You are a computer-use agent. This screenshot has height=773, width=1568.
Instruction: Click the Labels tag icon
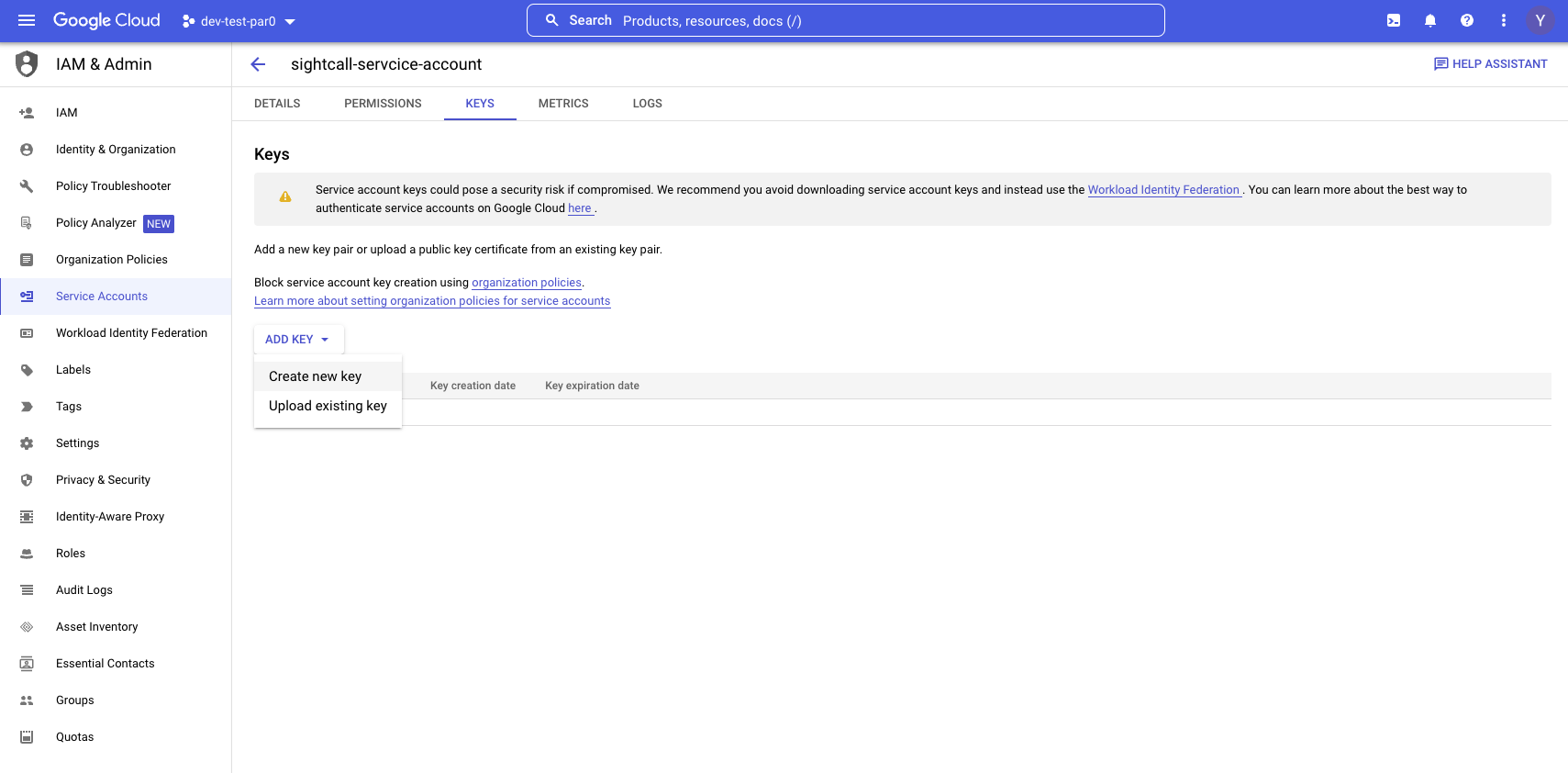[x=27, y=370]
